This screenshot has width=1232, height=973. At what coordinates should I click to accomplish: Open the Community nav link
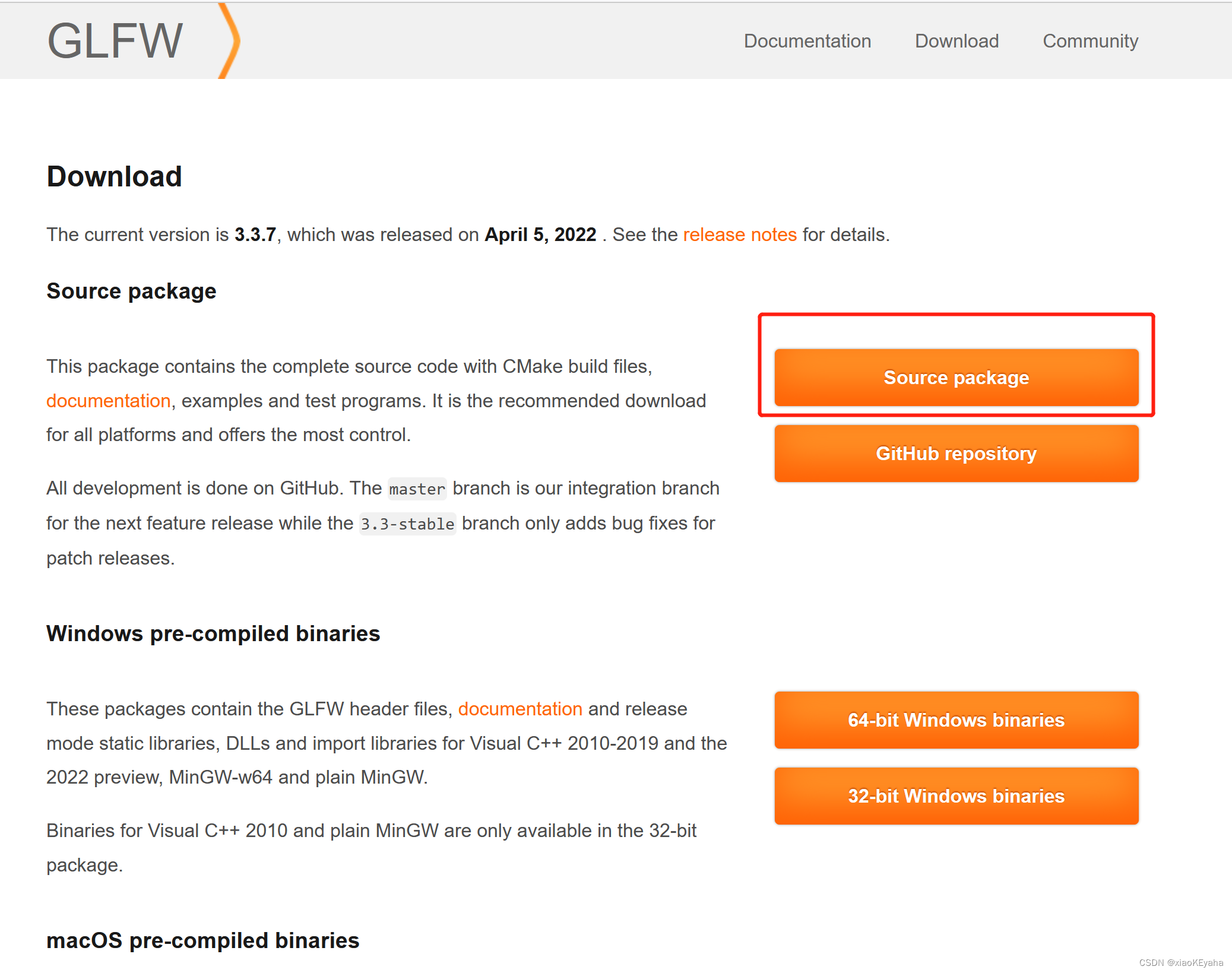point(1090,41)
